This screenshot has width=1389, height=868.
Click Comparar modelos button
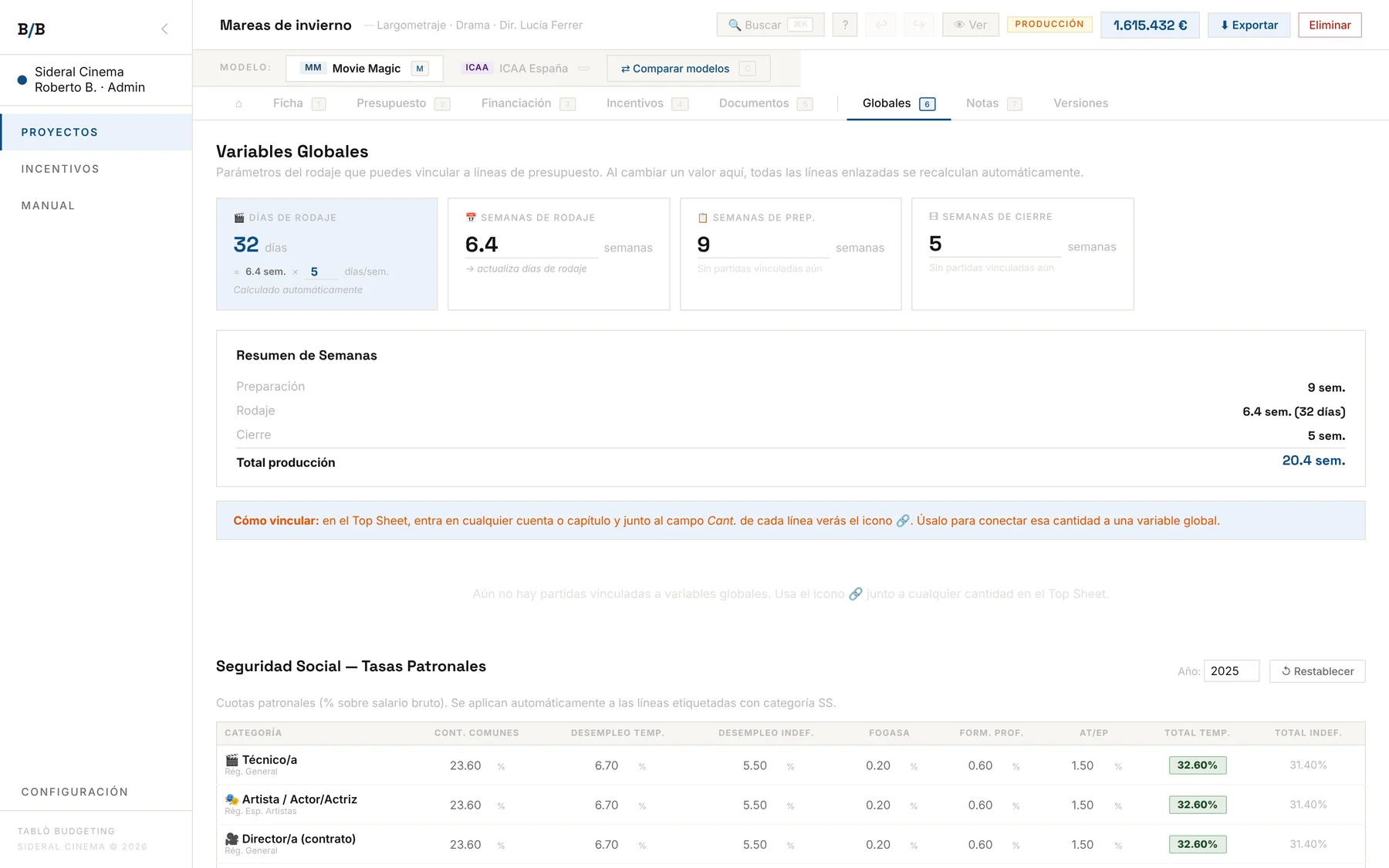[x=688, y=68]
